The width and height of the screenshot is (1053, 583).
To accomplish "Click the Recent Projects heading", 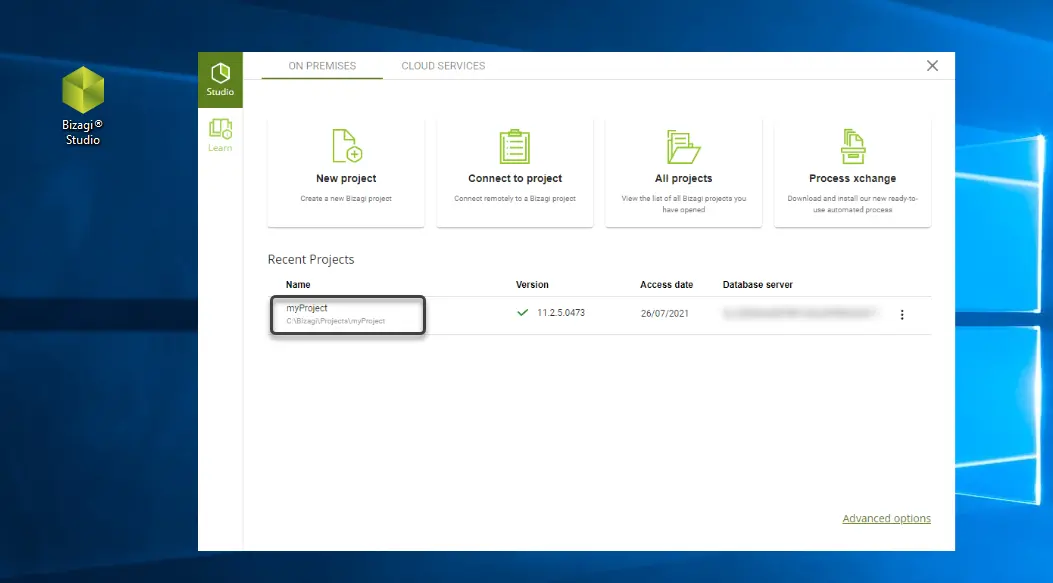I will [311, 259].
